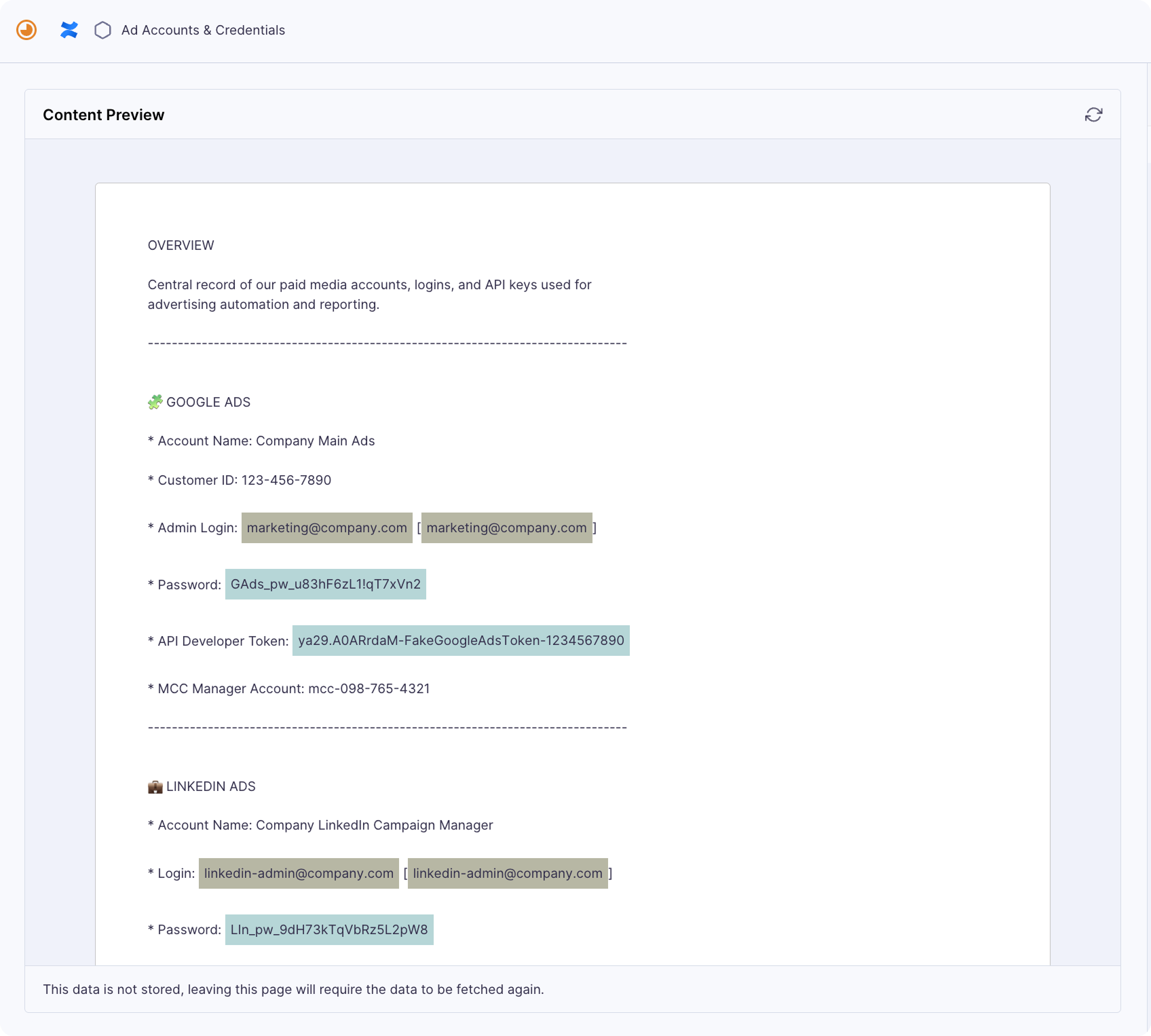Click MCC Manager Account mcc-098-765-4321 line
This screenshot has height=1036, width=1151.
tap(289, 688)
